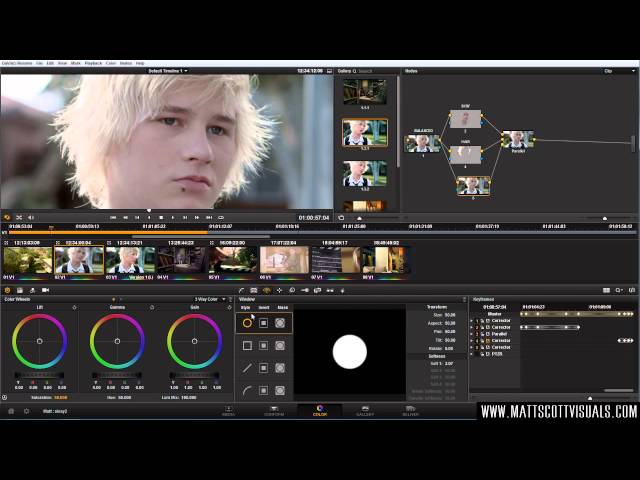Select the BALANCED node 1

point(422,144)
